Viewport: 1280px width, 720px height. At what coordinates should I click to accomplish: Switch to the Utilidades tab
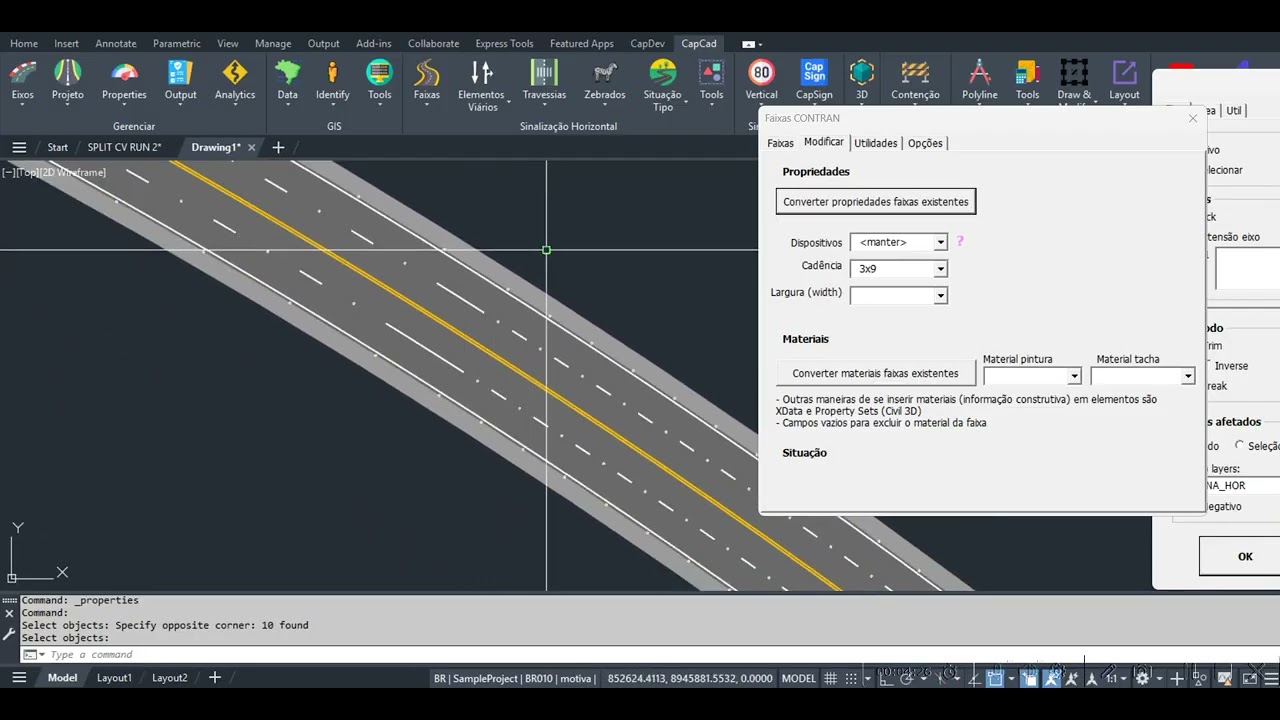tap(875, 143)
